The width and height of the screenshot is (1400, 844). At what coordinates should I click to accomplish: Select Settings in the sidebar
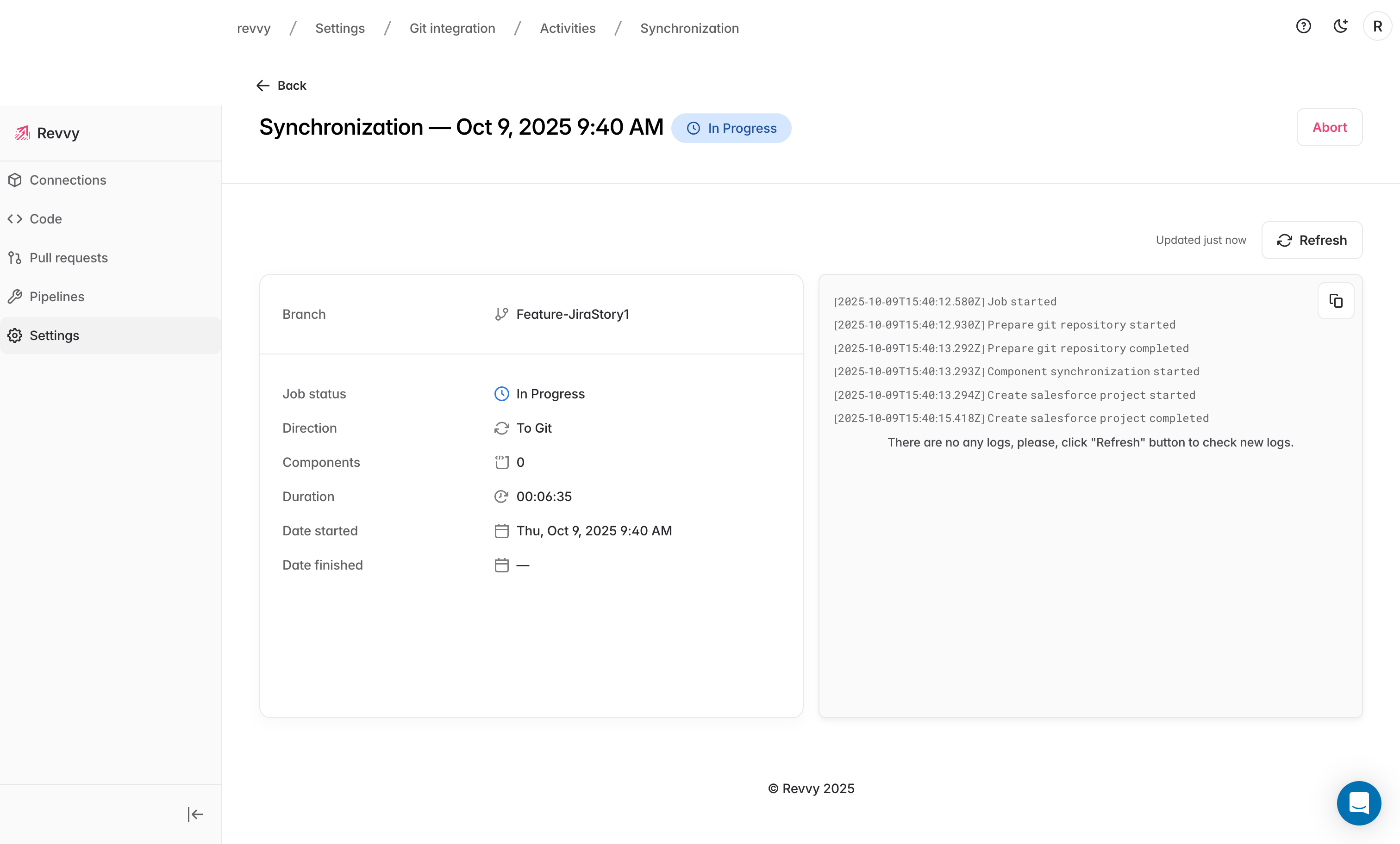coord(54,335)
